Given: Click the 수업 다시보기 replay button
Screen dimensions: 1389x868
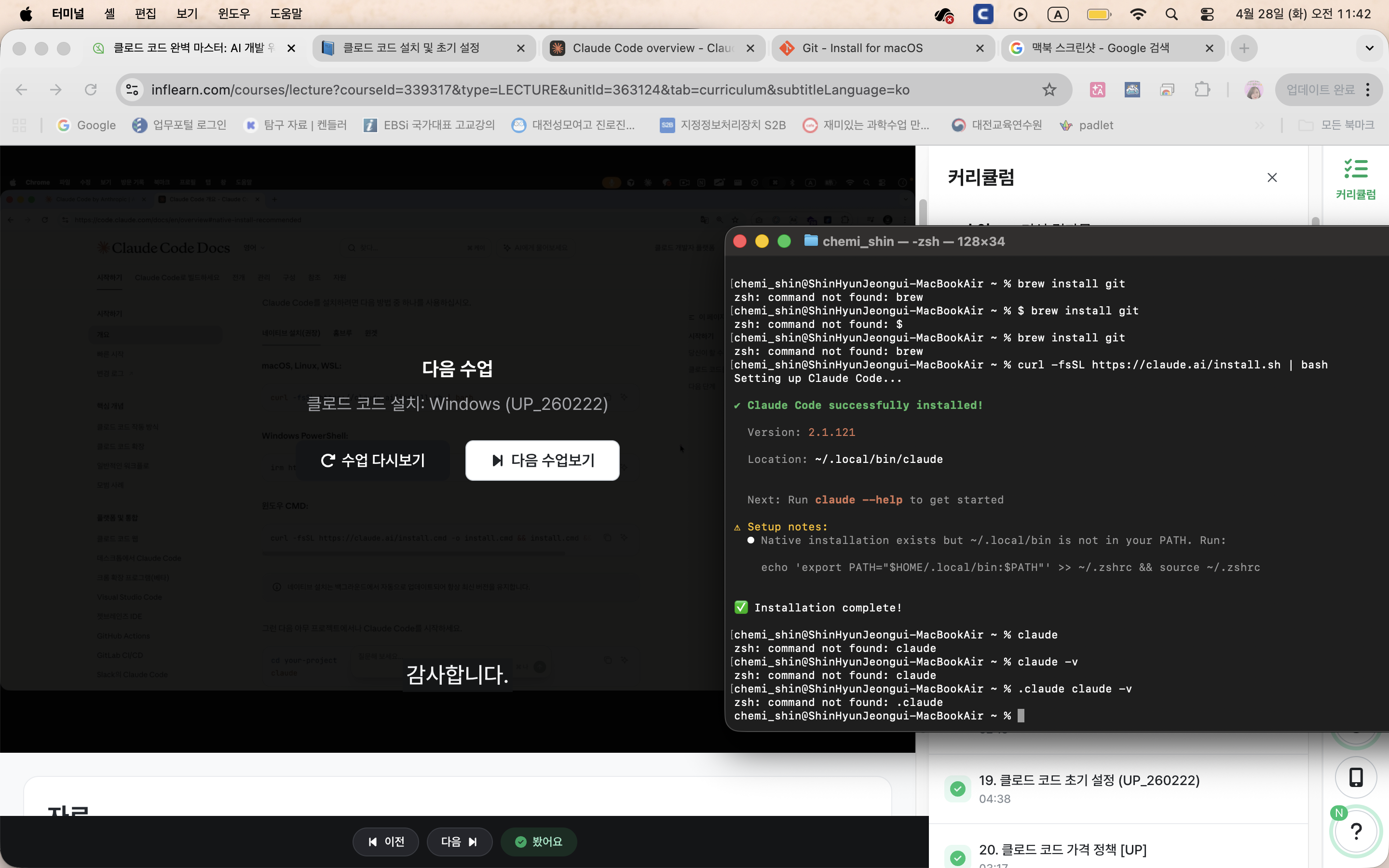Looking at the screenshot, I should coord(372,461).
